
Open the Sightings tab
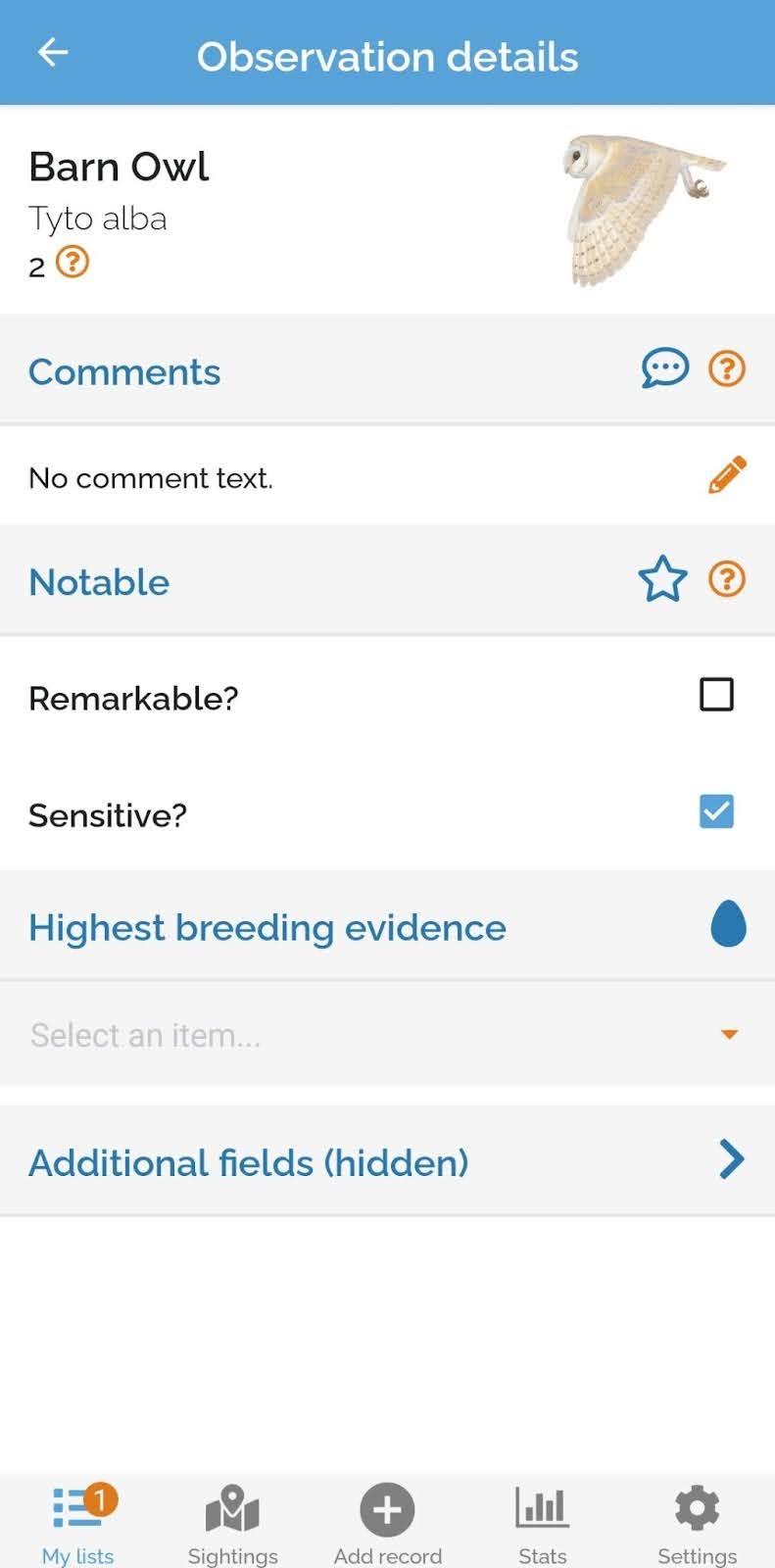point(232,1522)
